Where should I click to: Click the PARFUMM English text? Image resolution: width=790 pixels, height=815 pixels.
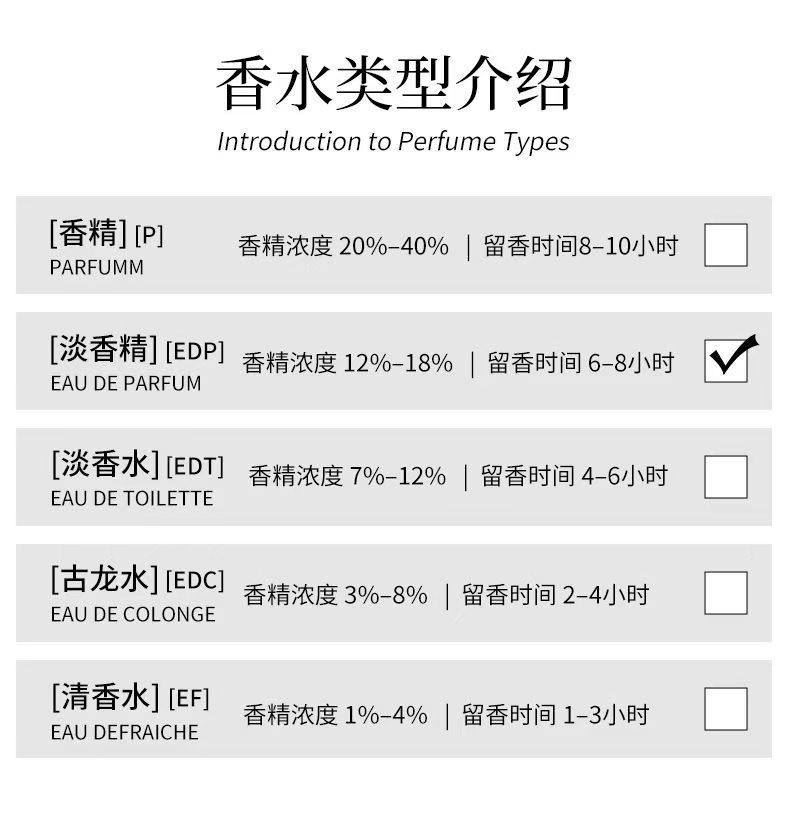97,268
